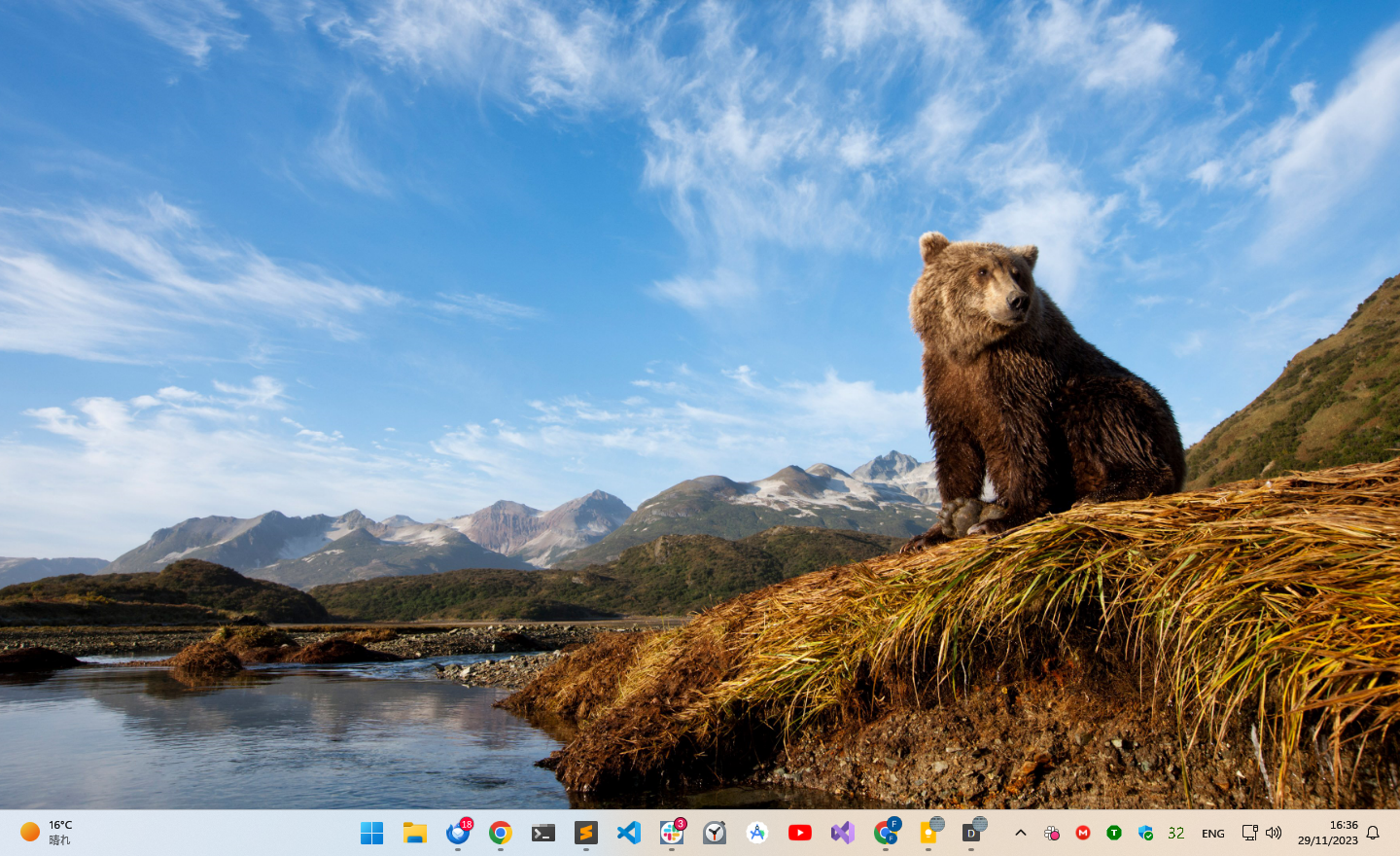Open the 16°C weather widget

[47, 833]
